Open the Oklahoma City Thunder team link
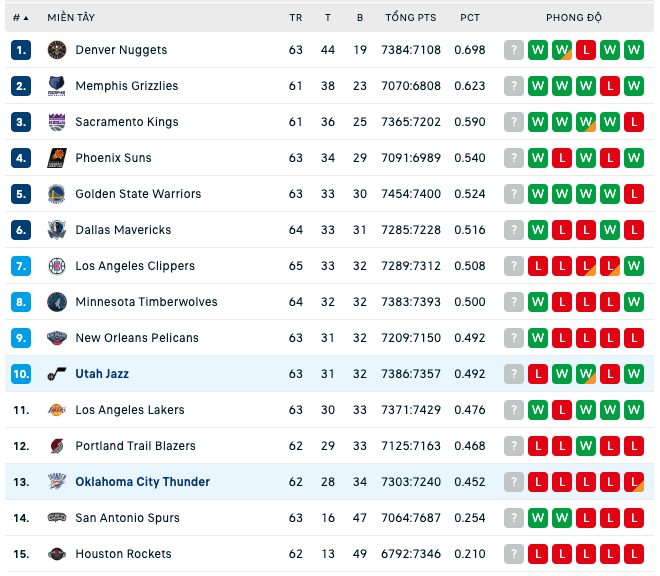This screenshot has width=660, height=576. pyautogui.click(x=142, y=482)
